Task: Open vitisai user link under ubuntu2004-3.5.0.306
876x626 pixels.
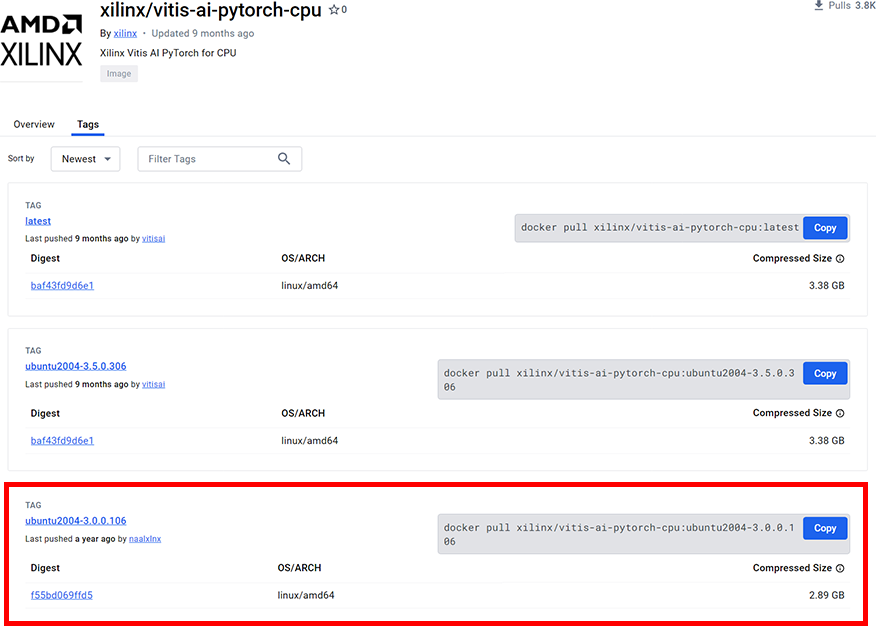Action: pyautogui.click(x=153, y=384)
